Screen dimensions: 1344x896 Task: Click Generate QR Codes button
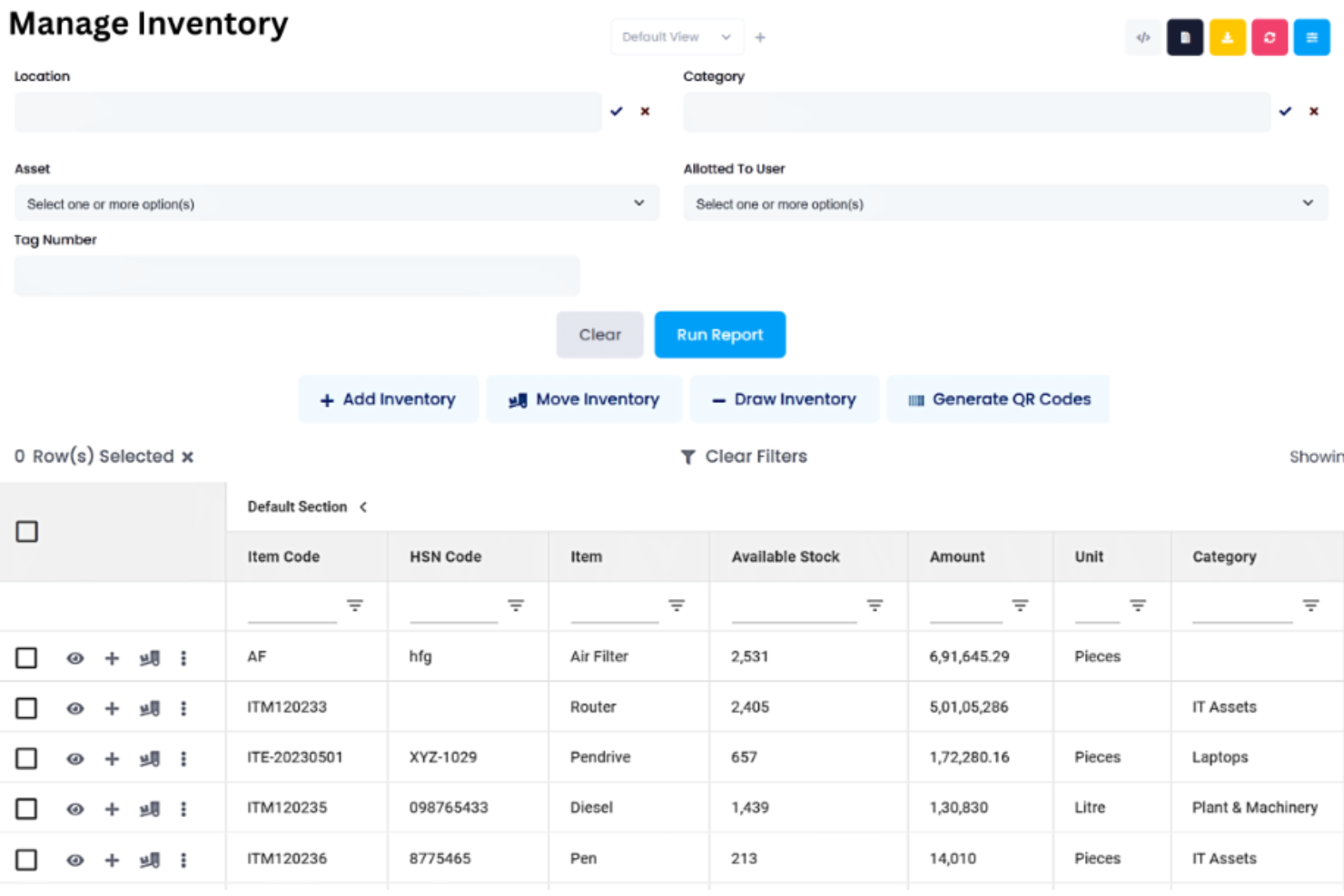click(x=999, y=399)
